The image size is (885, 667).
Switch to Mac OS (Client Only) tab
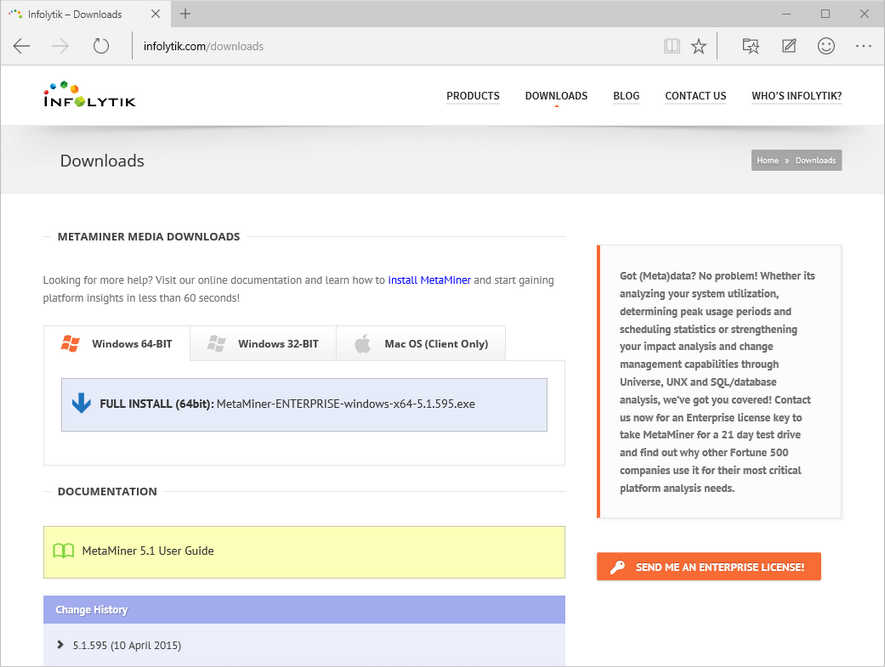tap(421, 343)
